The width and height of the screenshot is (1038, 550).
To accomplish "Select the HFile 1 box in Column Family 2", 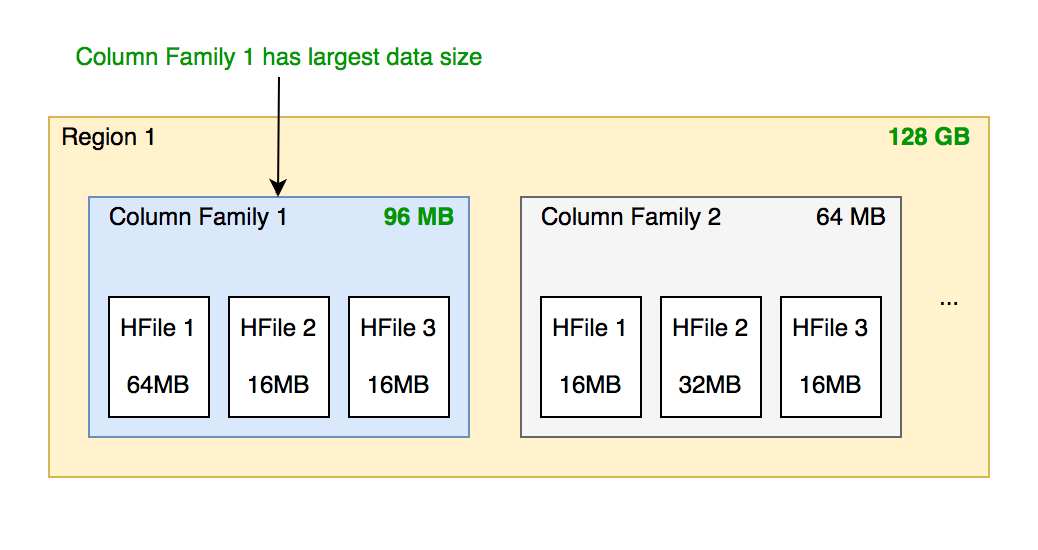I will tap(590, 356).
